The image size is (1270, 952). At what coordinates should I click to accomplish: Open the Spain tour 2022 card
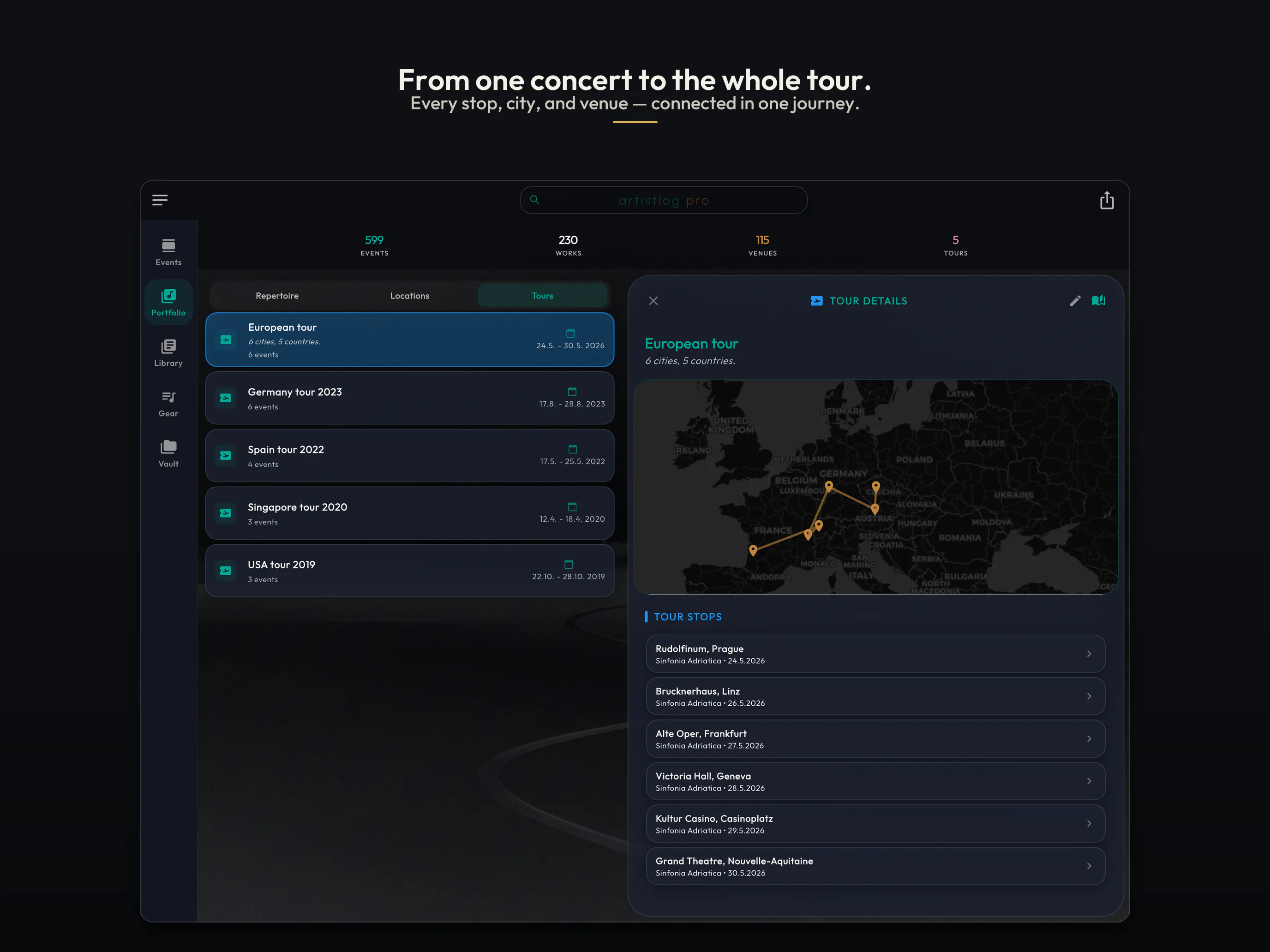(x=409, y=456)
